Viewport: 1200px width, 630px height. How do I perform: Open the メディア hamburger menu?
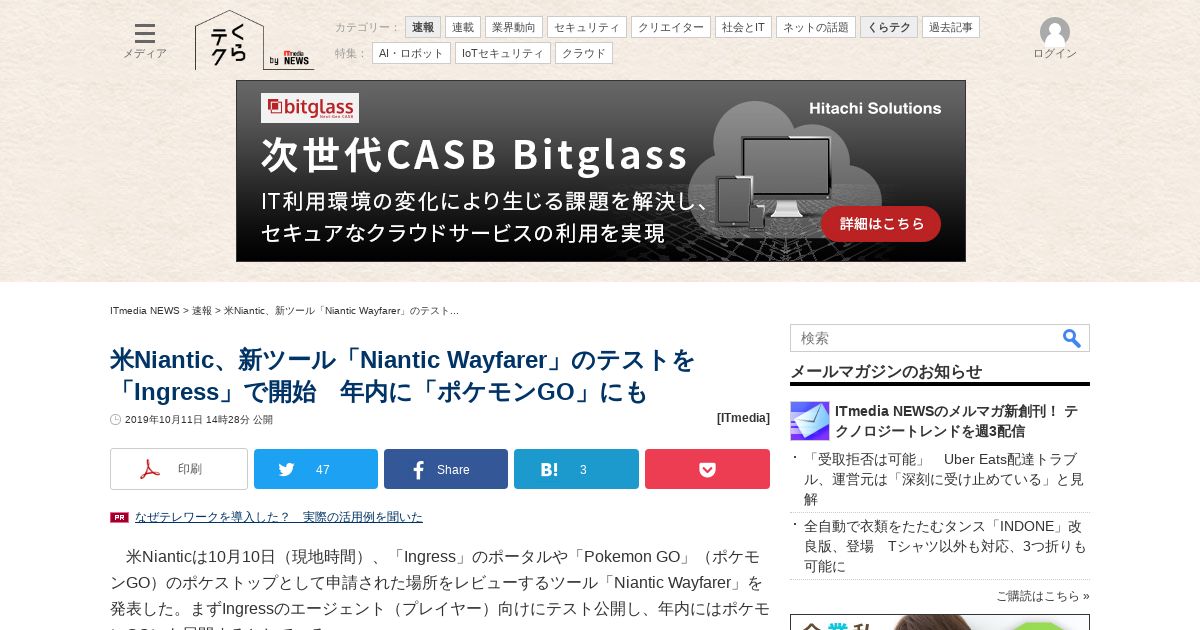coord(145,41)
